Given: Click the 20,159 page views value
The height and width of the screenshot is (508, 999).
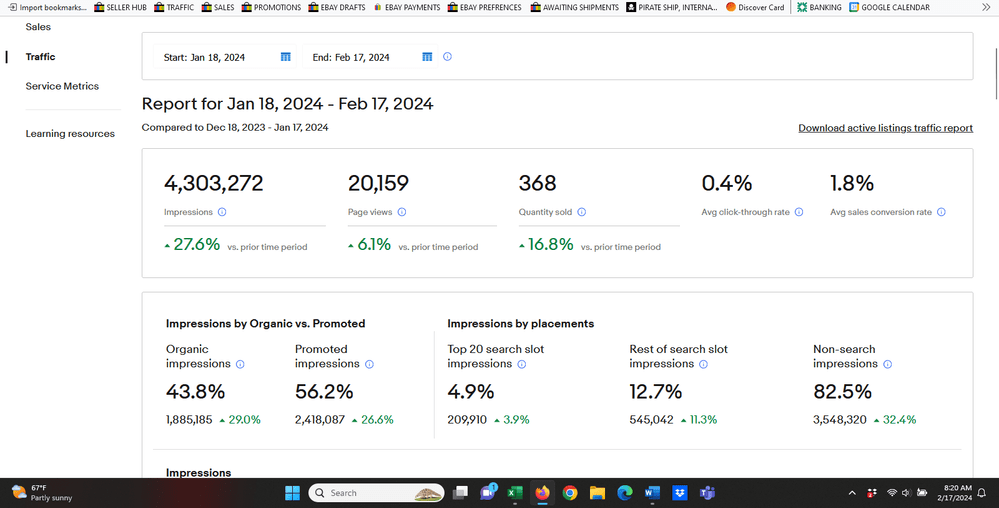Looking at the screenshot, I should 378,184.
